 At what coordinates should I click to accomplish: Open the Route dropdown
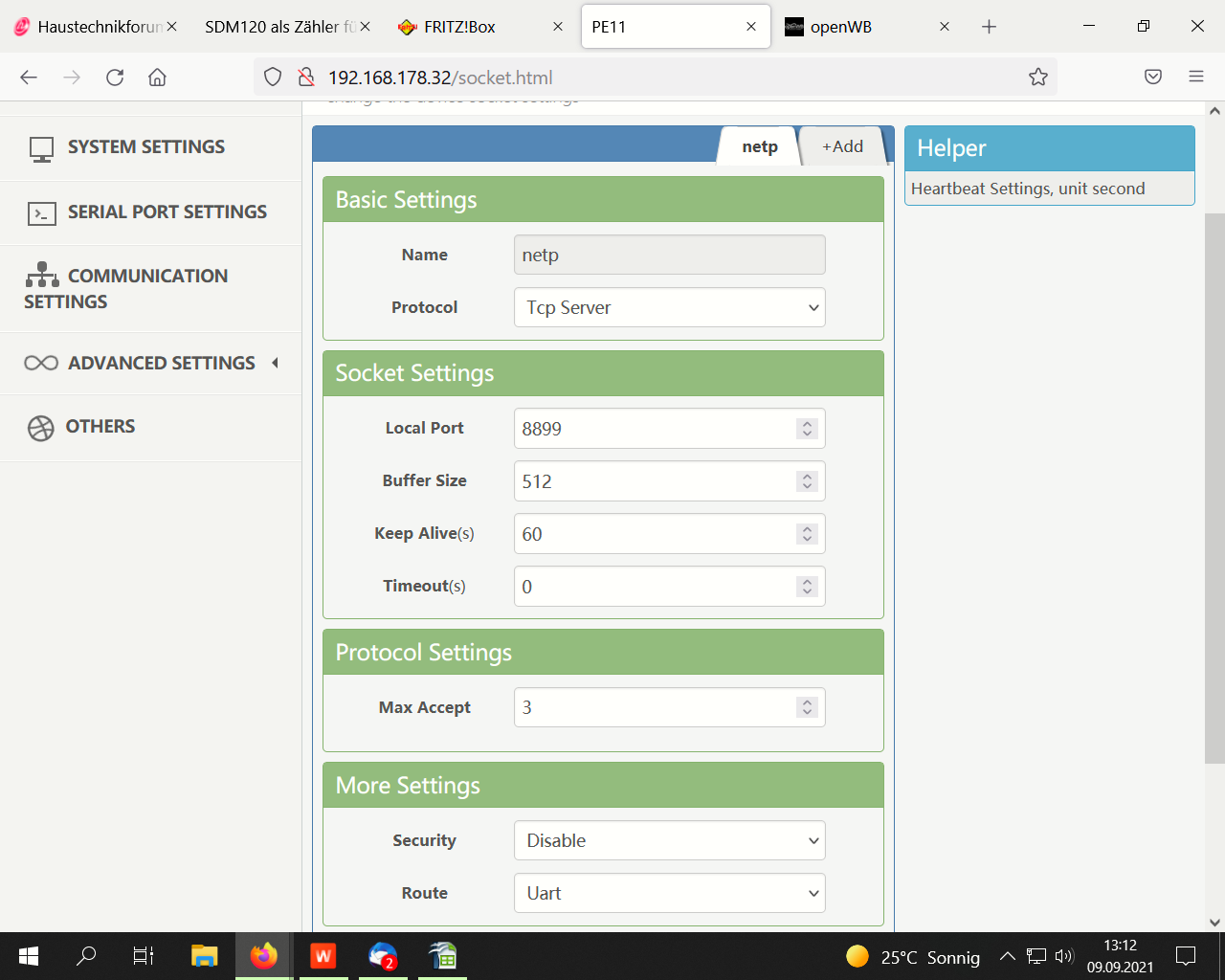coord(670,894)
